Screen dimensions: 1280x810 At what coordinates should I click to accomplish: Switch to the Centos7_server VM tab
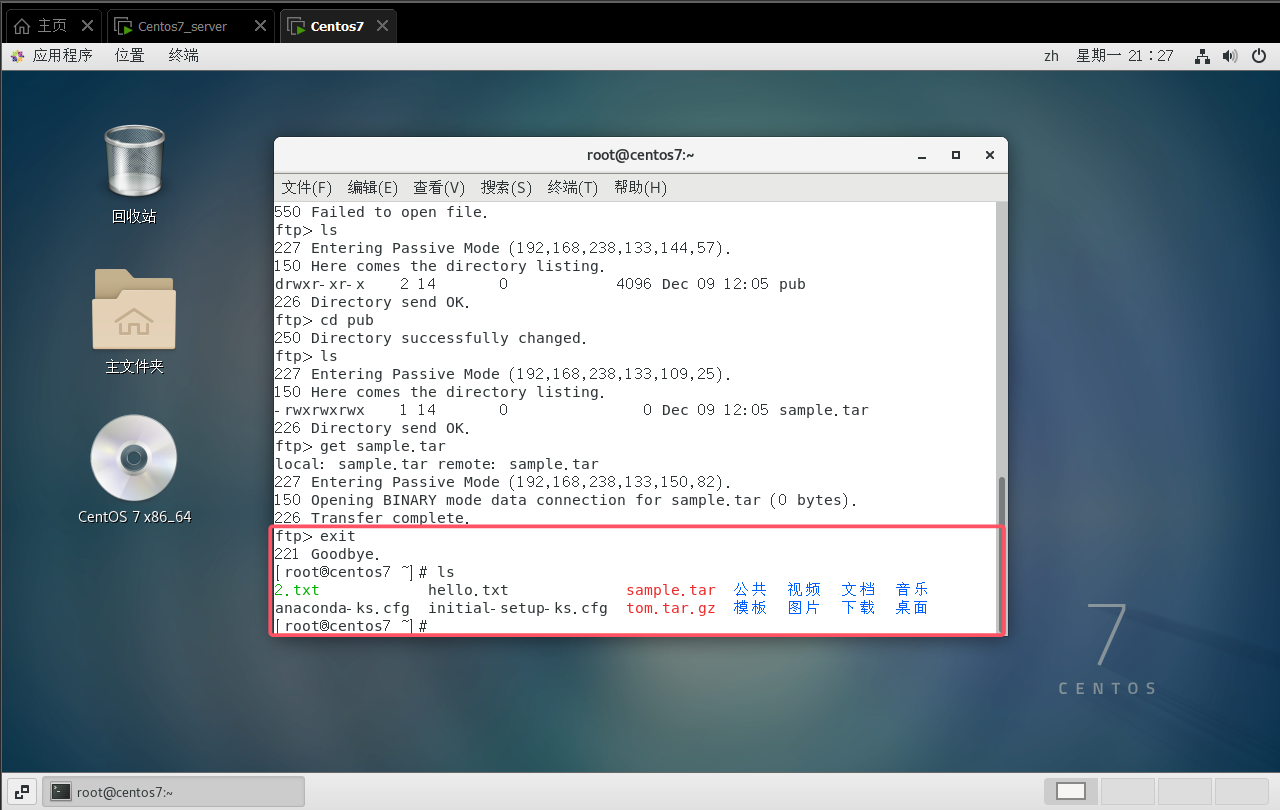pos(182,26)
